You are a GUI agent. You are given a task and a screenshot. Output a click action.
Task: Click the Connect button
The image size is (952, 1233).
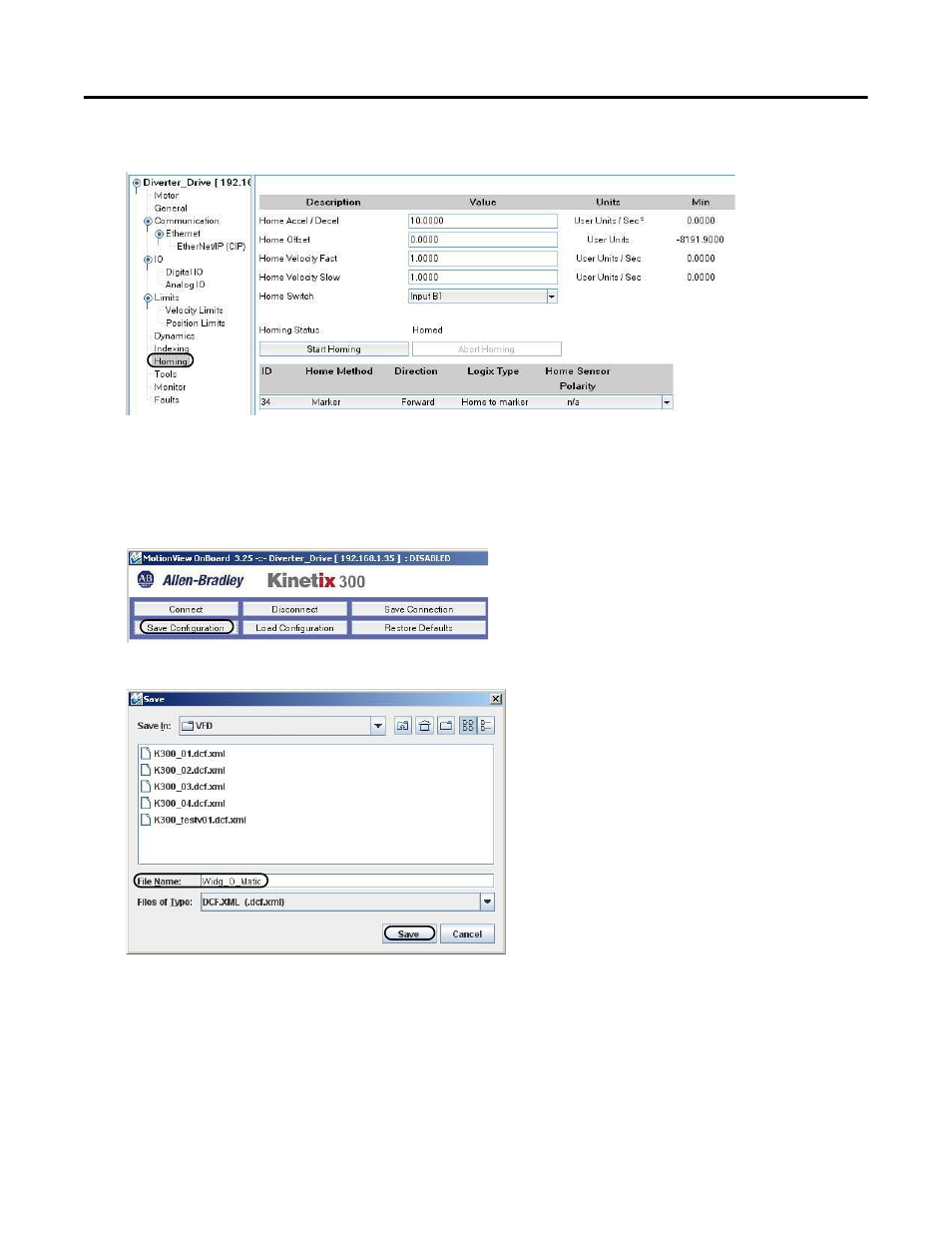pos(186,609)
